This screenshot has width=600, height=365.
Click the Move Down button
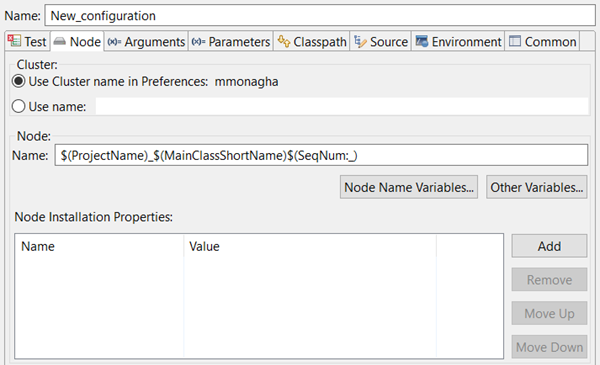coord(549,347)
